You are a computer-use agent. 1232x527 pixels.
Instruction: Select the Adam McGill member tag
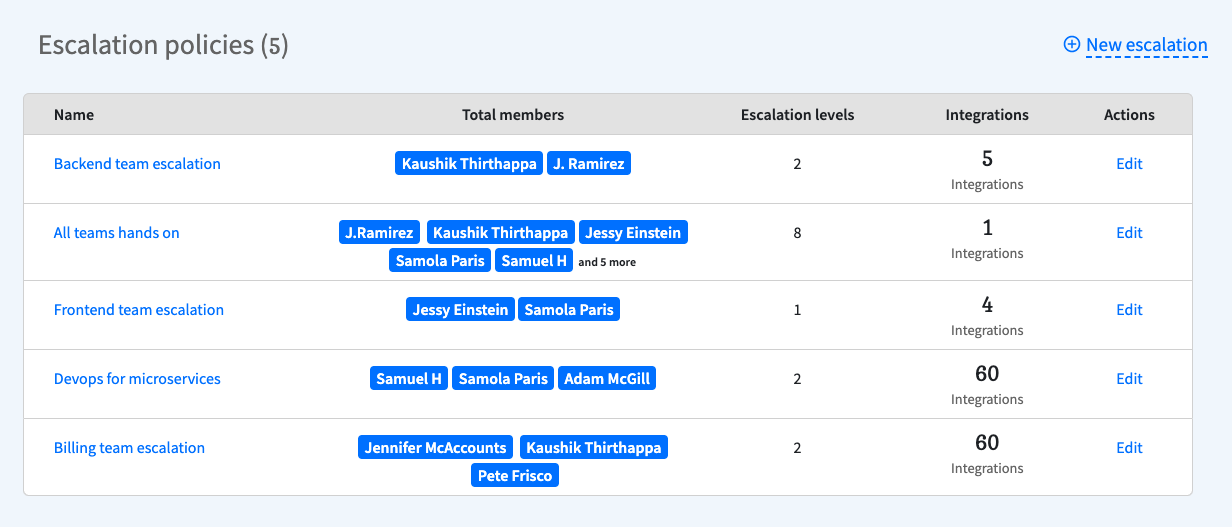pos(607,379)
